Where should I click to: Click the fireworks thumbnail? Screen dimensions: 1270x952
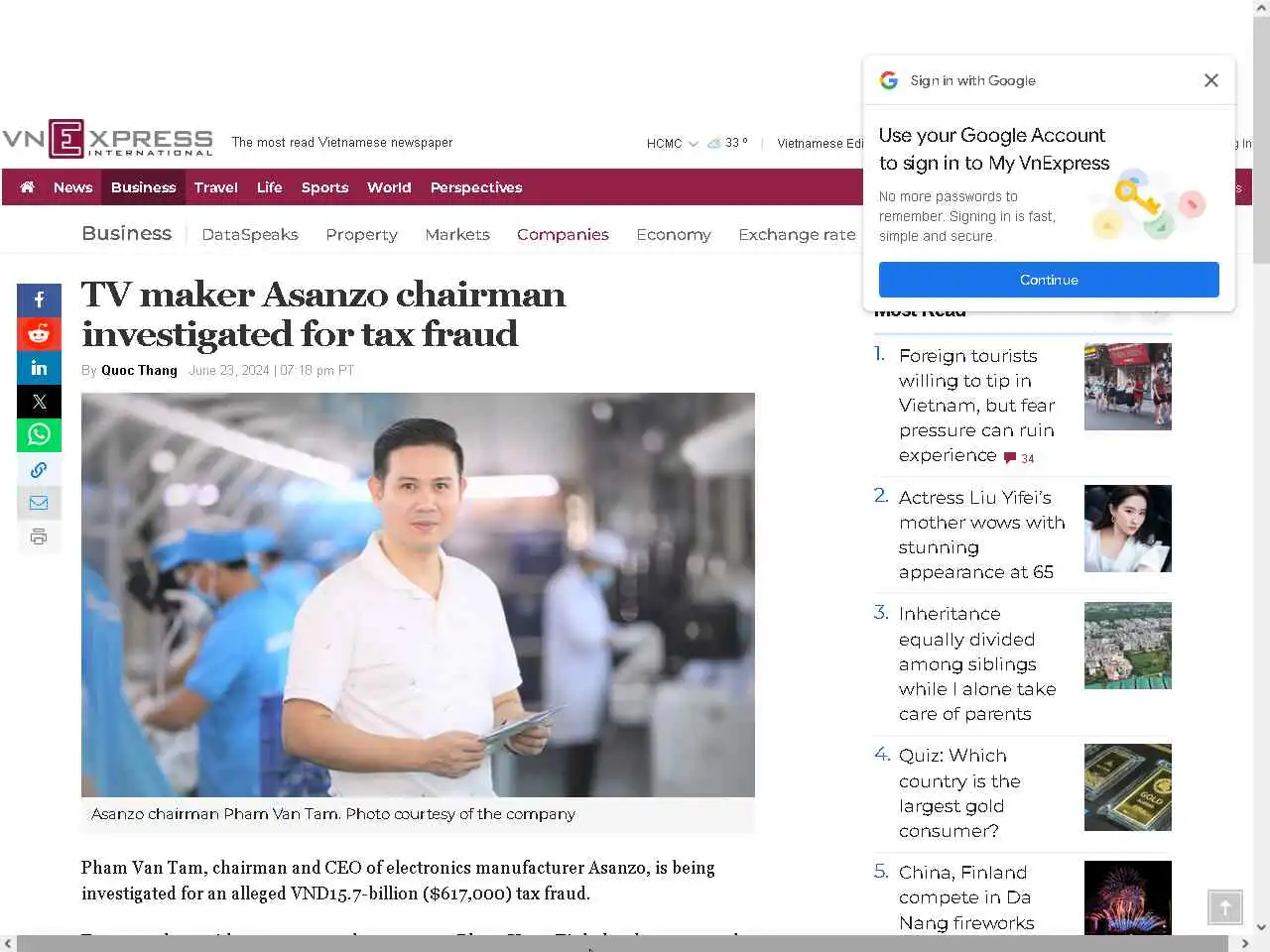pos(1127,897)
